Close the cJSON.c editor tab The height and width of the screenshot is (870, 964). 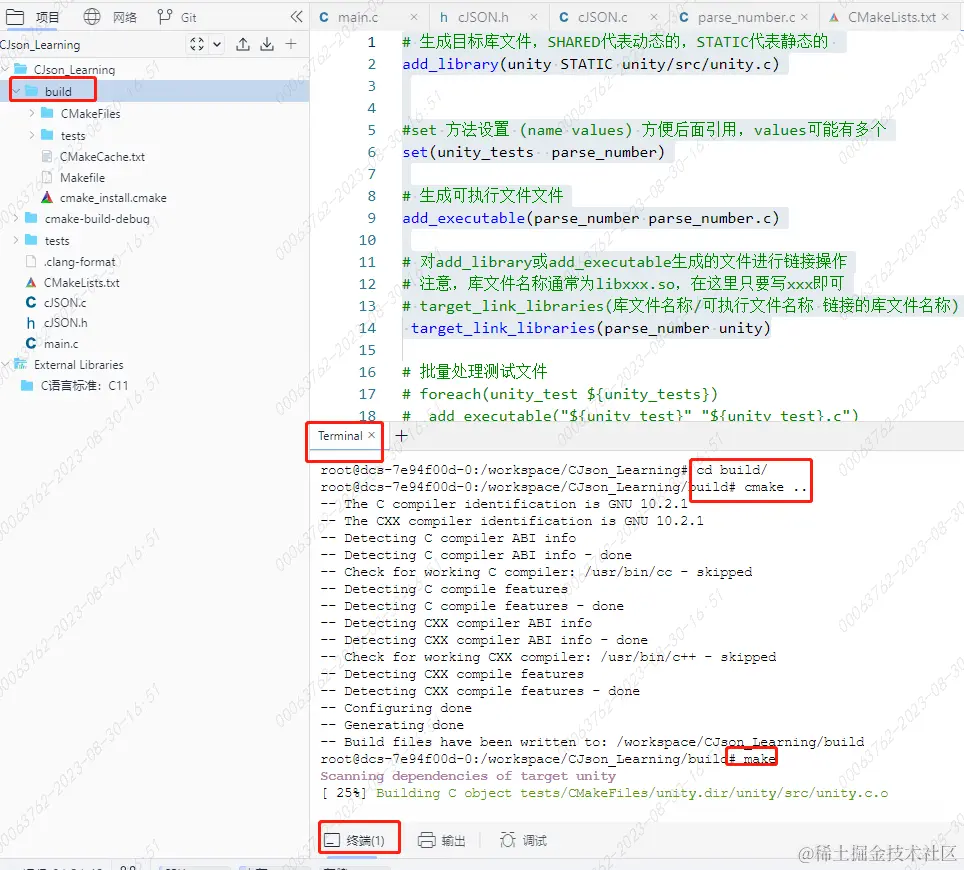[654, 17]
